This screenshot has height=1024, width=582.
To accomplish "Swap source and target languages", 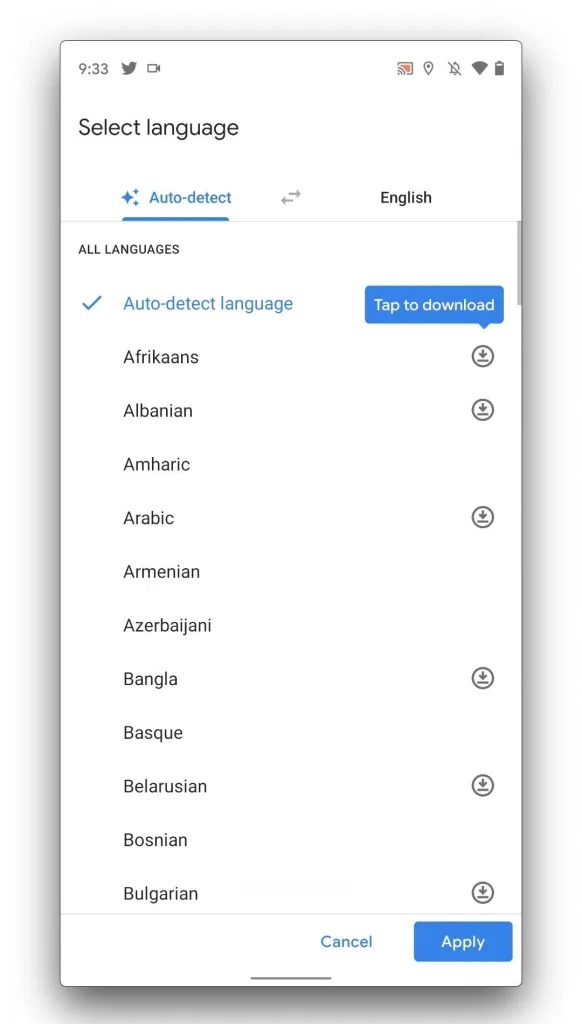I will 291,197.
